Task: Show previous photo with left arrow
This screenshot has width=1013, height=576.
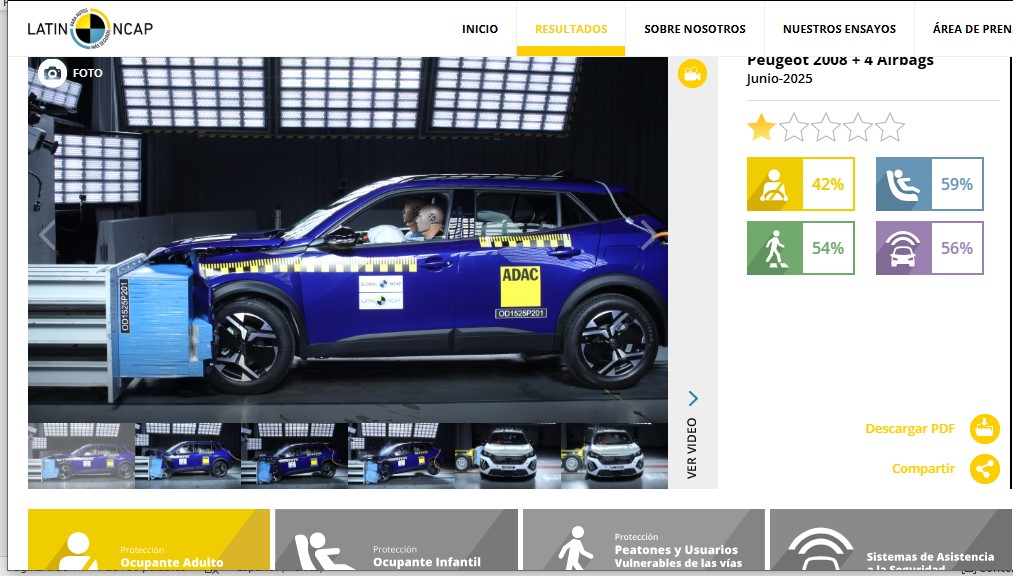Action: coord(47,234)
